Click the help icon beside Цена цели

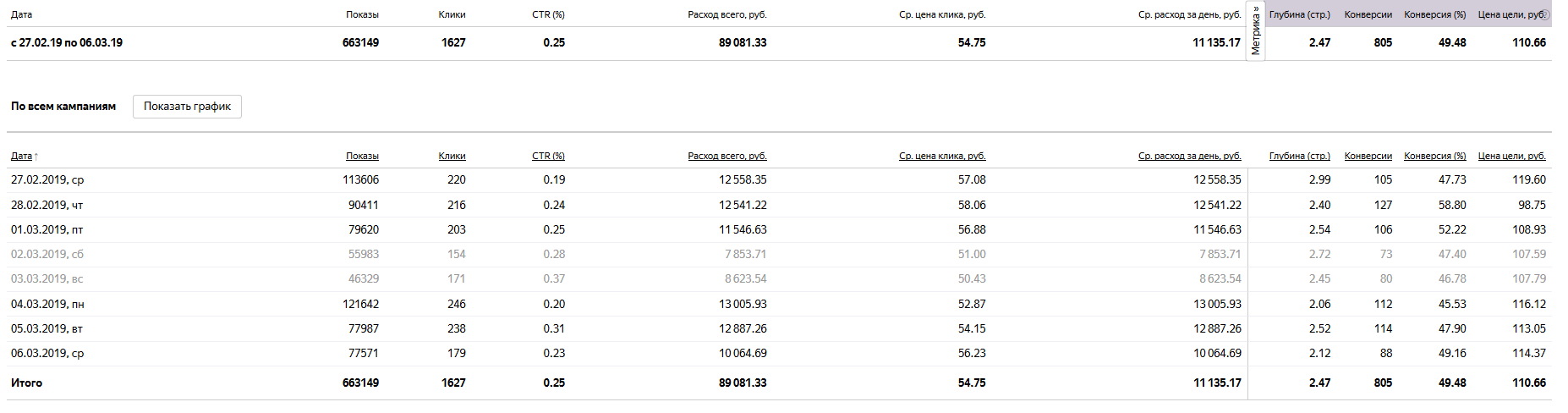point(1545,14)
